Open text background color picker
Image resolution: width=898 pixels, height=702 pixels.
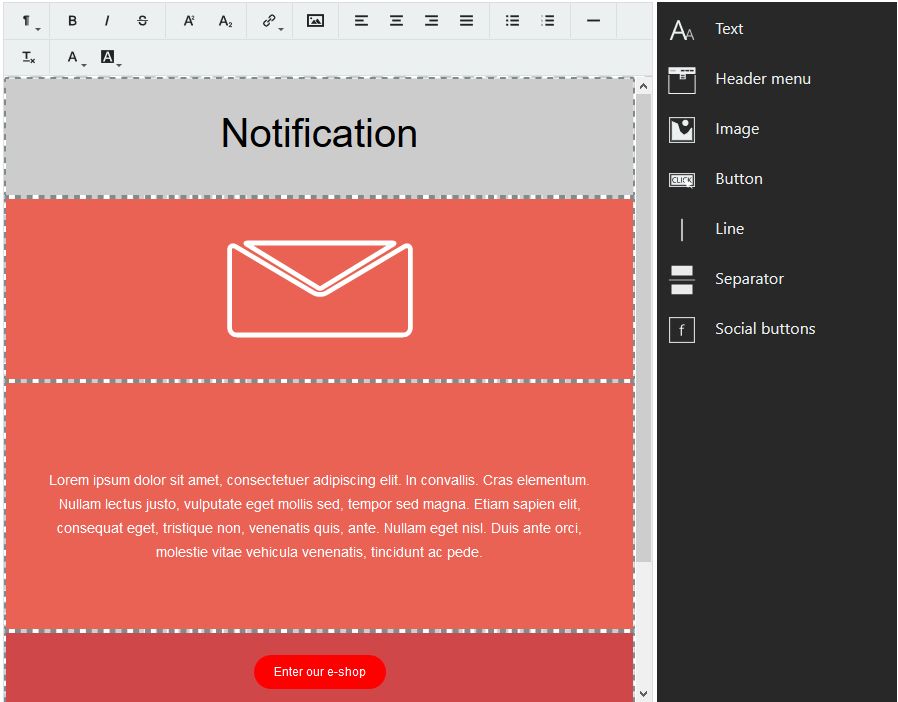[110, 58]
